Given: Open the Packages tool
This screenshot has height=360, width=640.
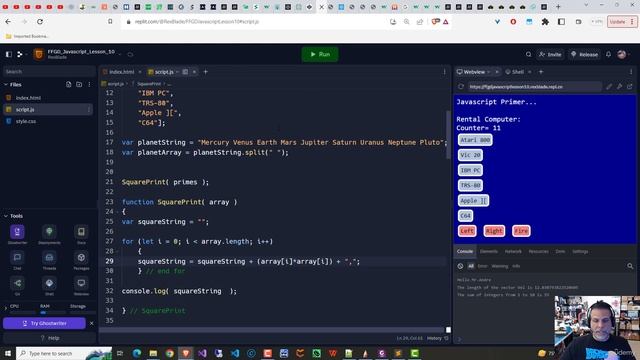Looking at the screenshot, I should click(x=81, y=260).
